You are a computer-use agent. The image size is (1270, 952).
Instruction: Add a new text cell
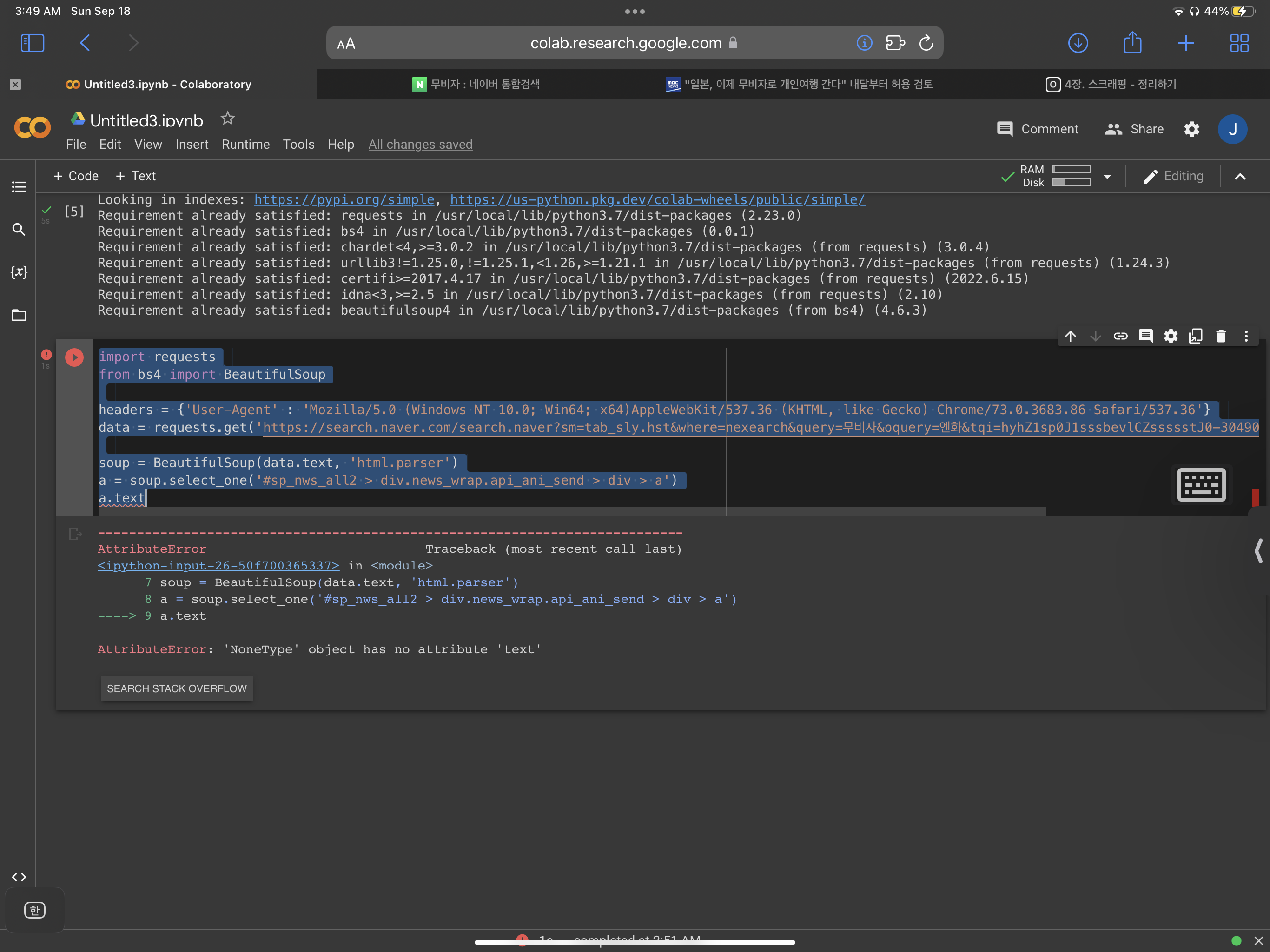(x=135, y=176)
